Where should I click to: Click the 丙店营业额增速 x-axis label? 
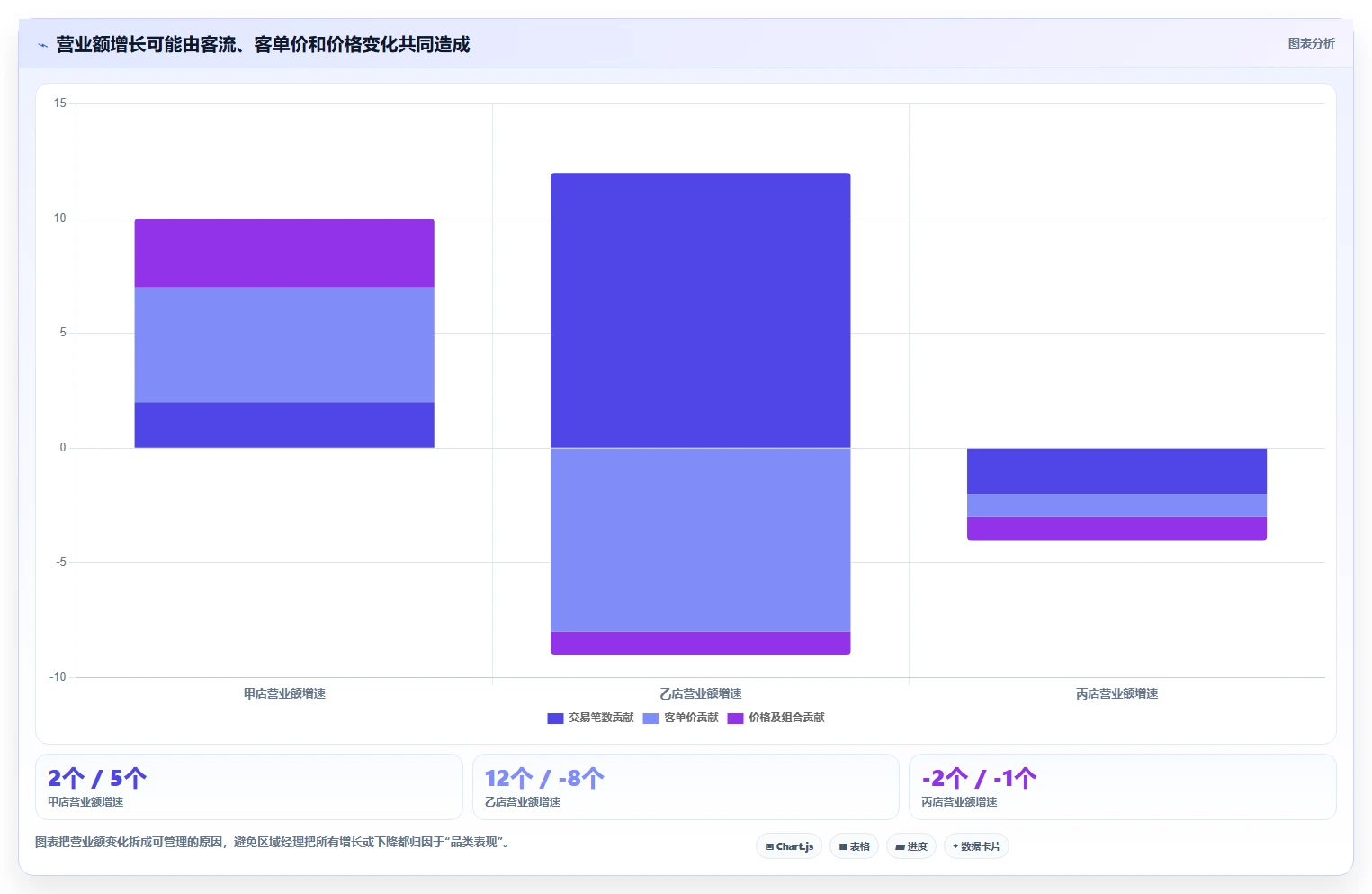1116,693
